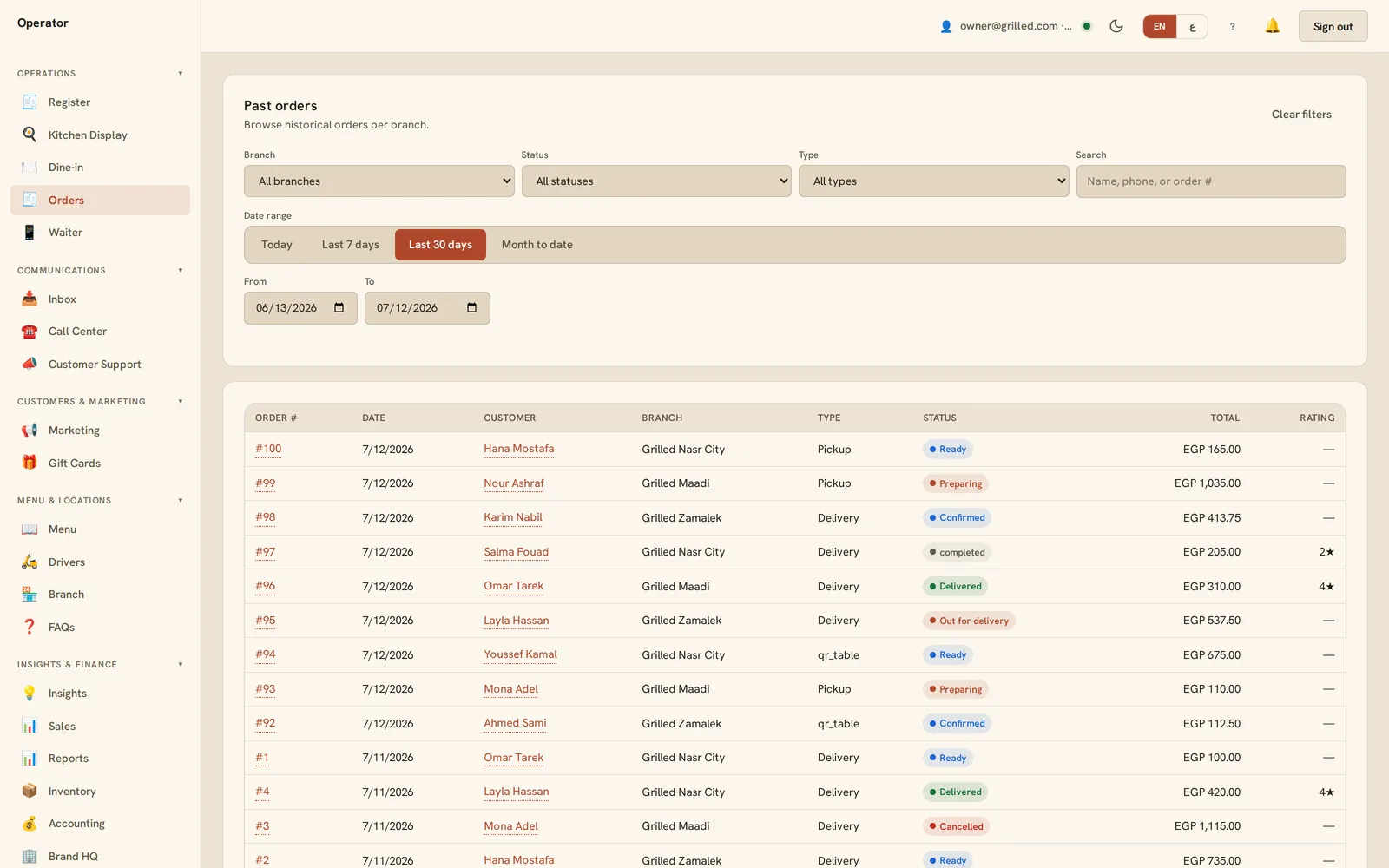Open the All types dropdown
This screenshot has width=1389, height=868.
(934, 181)
